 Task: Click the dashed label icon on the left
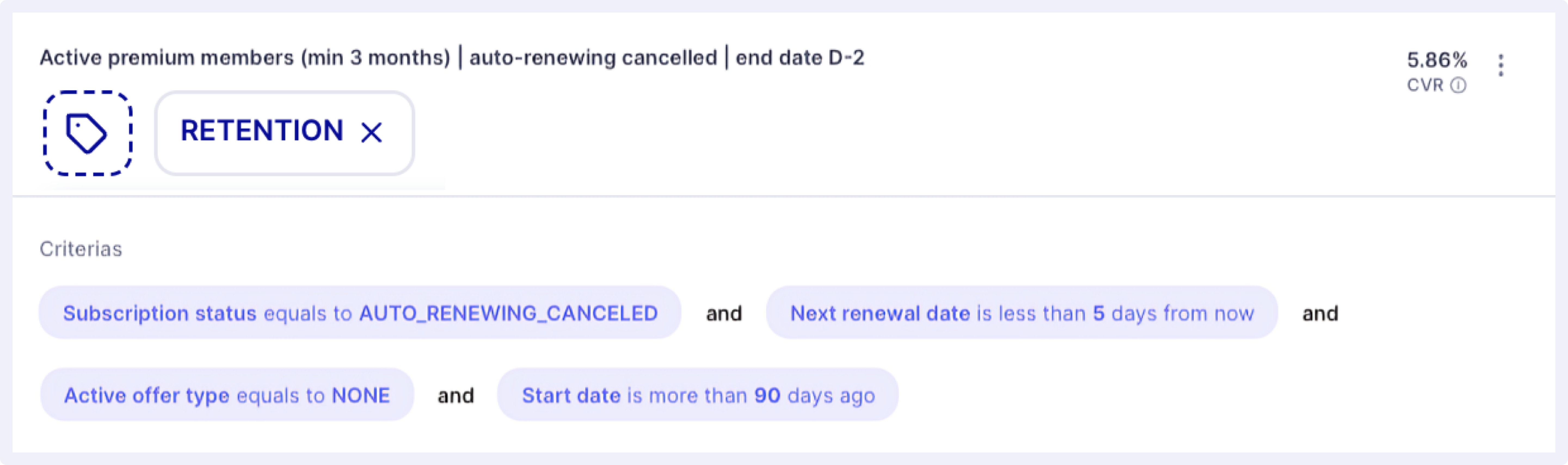[x=87, y=133]
